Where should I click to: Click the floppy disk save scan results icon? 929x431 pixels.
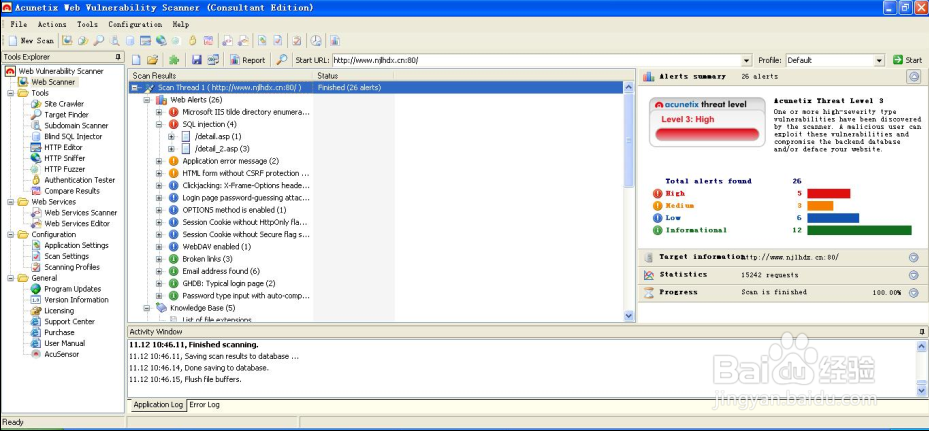(197, 60)
